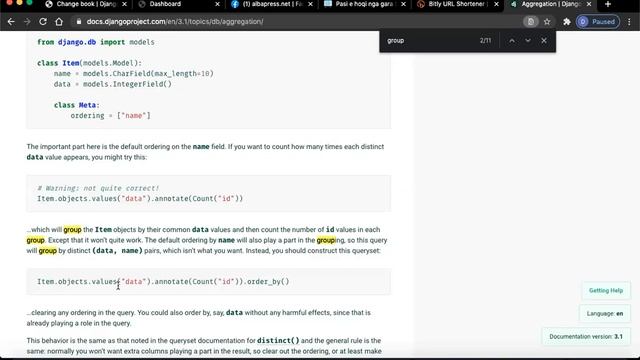This screenshot has height=360, width=640.
Task: Switch to the Dashboard tab
Action: (x=165, y=4)
